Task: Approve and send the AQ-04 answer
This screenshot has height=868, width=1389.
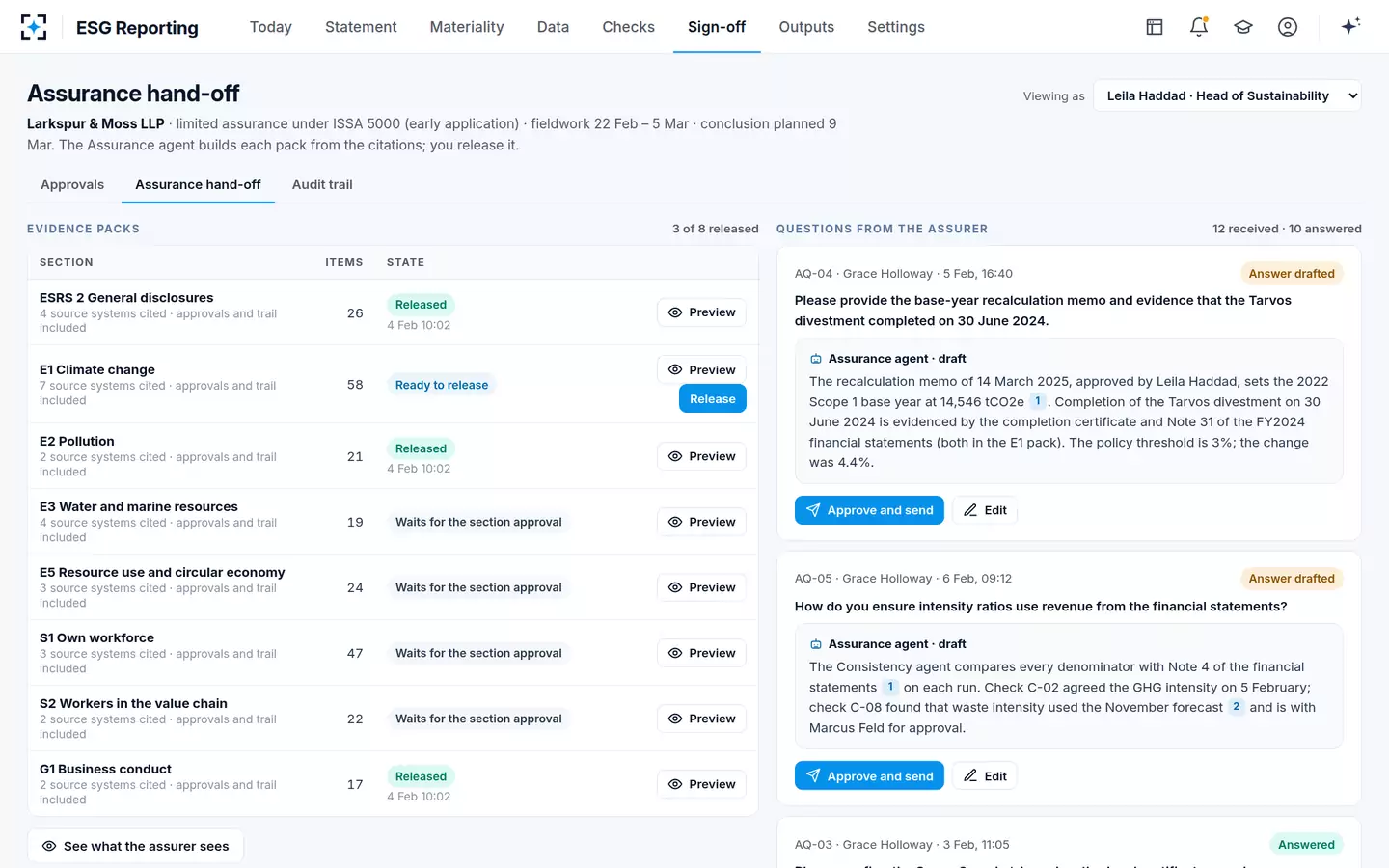Action: 869,510
